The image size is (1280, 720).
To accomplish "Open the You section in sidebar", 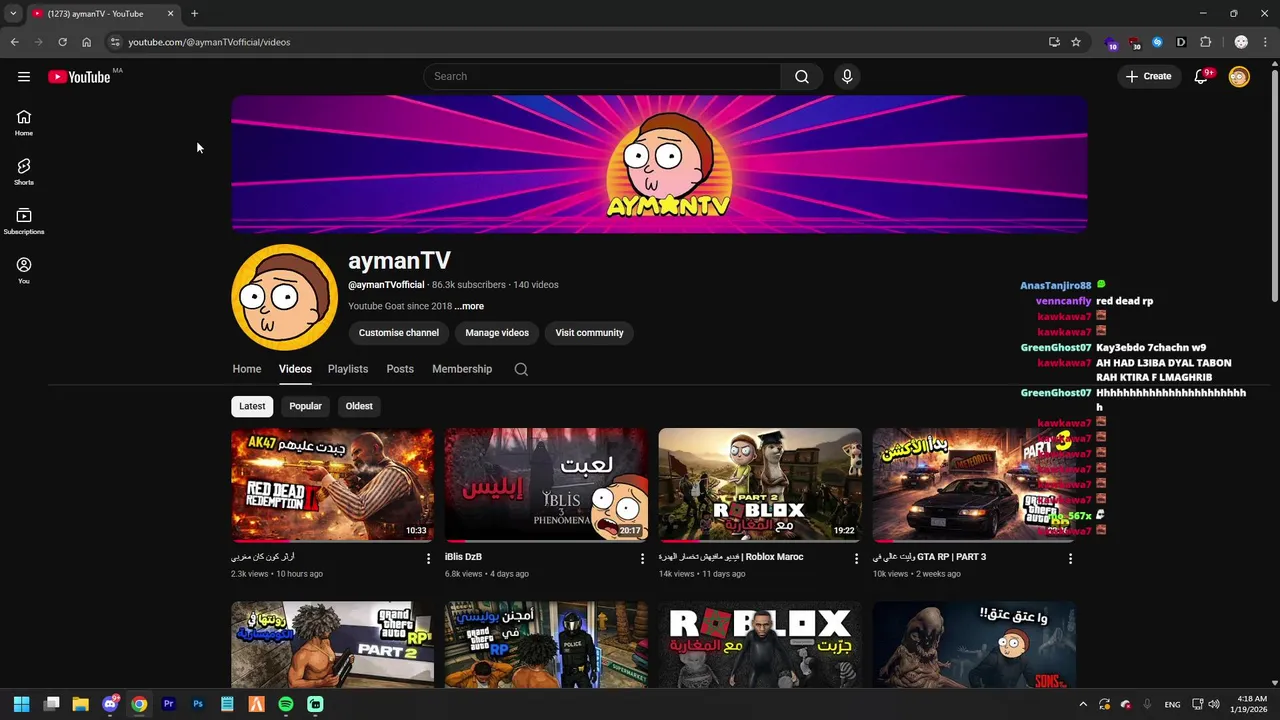I will pyautogui.click(x=24, y=270).
